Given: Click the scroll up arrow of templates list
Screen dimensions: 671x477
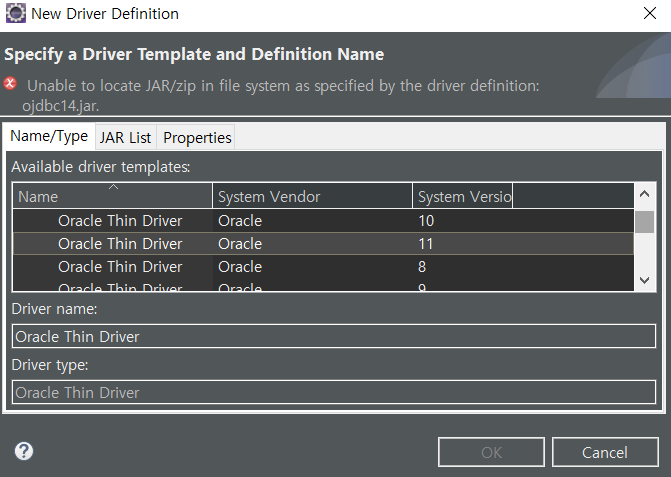Looking at the screenshot, I should pyautogui.click(x=644, y=194).
